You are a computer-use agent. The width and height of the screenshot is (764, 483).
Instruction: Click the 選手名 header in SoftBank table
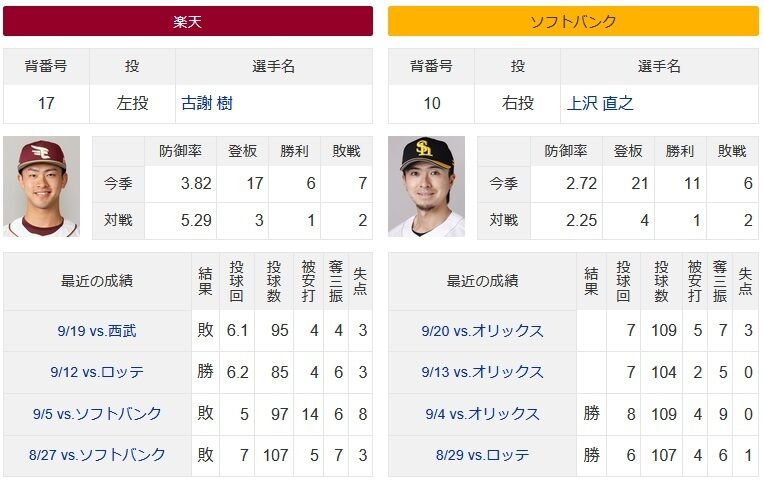[659, 66]
